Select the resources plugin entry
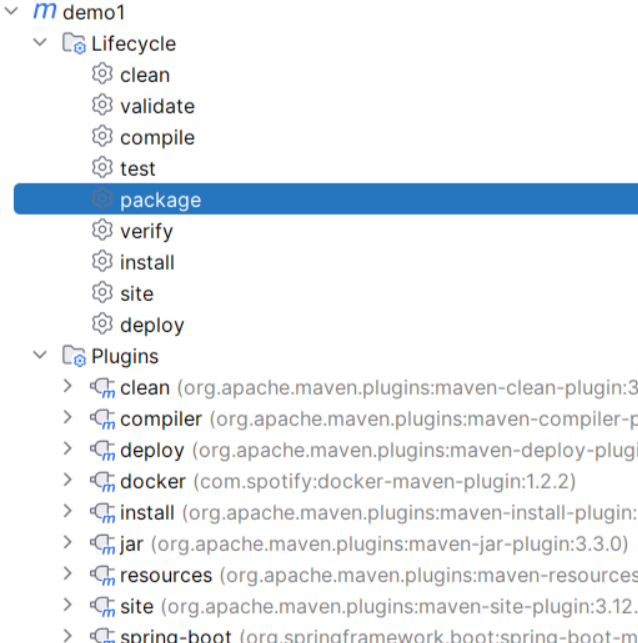 (x=166, y=575)
